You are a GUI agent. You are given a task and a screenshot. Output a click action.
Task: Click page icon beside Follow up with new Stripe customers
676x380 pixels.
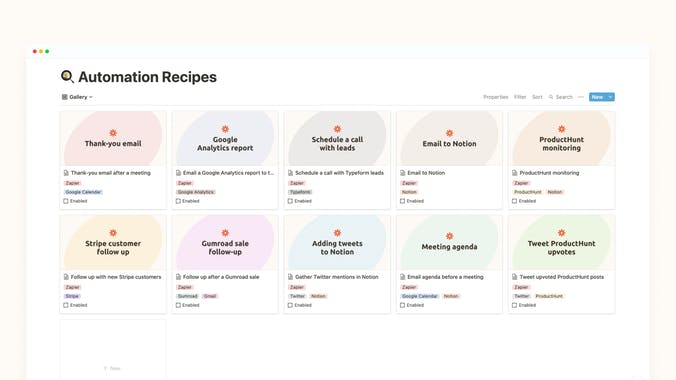[66, 277]
